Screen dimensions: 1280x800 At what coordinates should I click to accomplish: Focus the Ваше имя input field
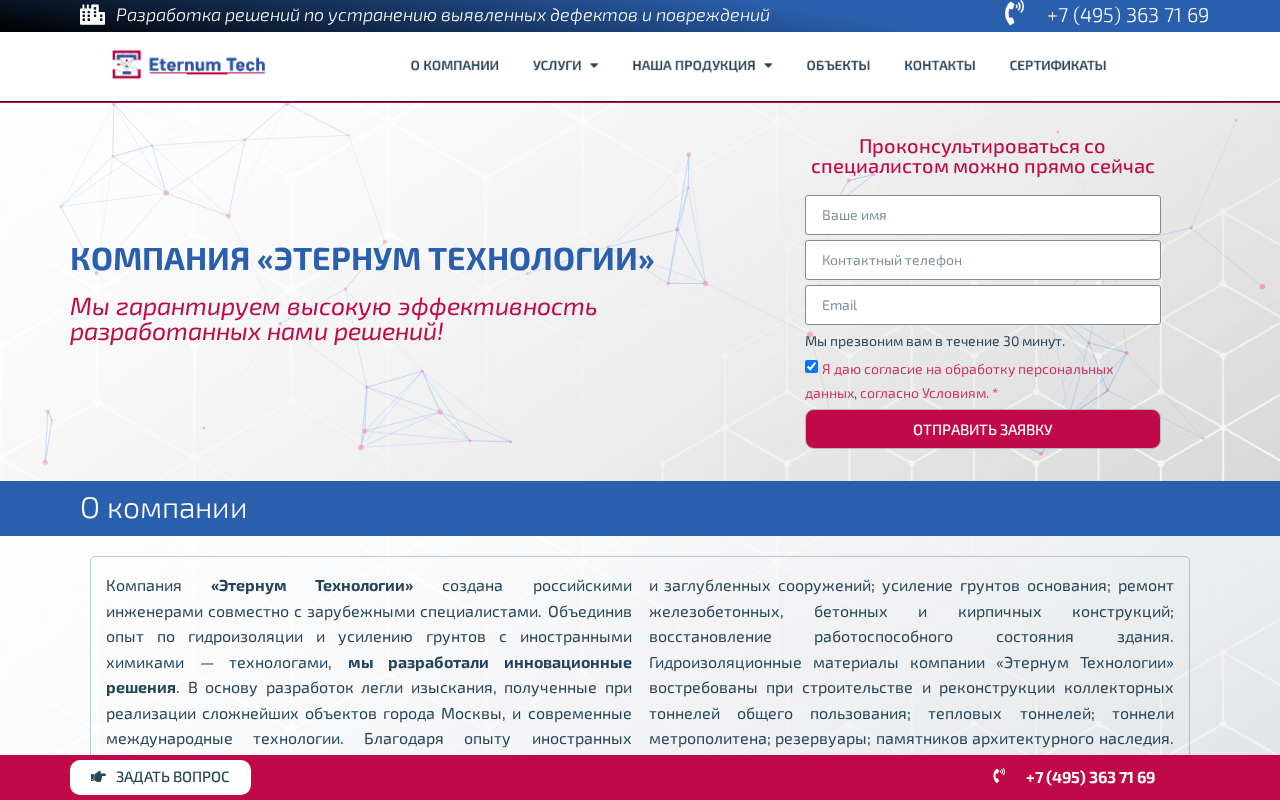click(982, 215)
